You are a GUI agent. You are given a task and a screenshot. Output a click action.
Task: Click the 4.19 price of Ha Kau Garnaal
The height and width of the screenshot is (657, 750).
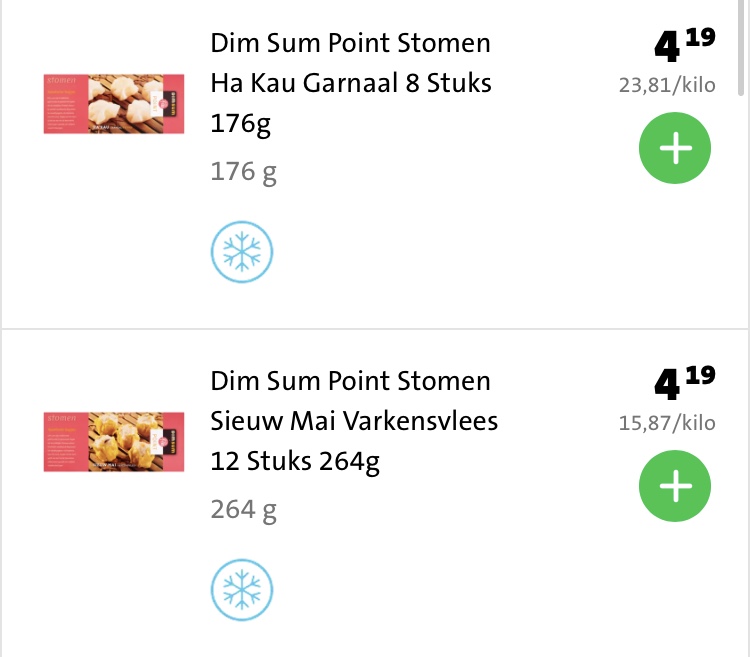tap(685, 45)
